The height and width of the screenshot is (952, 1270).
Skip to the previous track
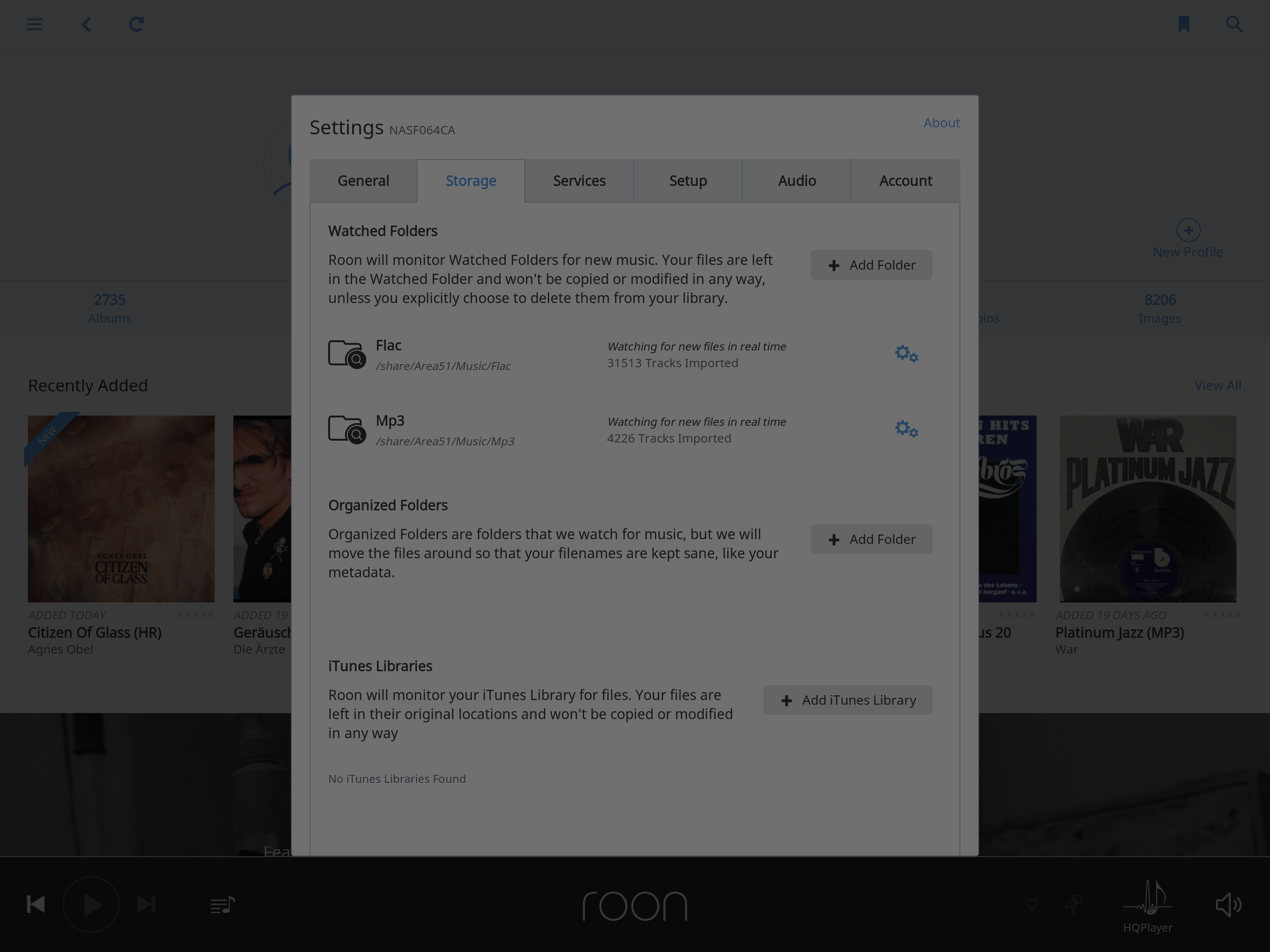(36, 904)
